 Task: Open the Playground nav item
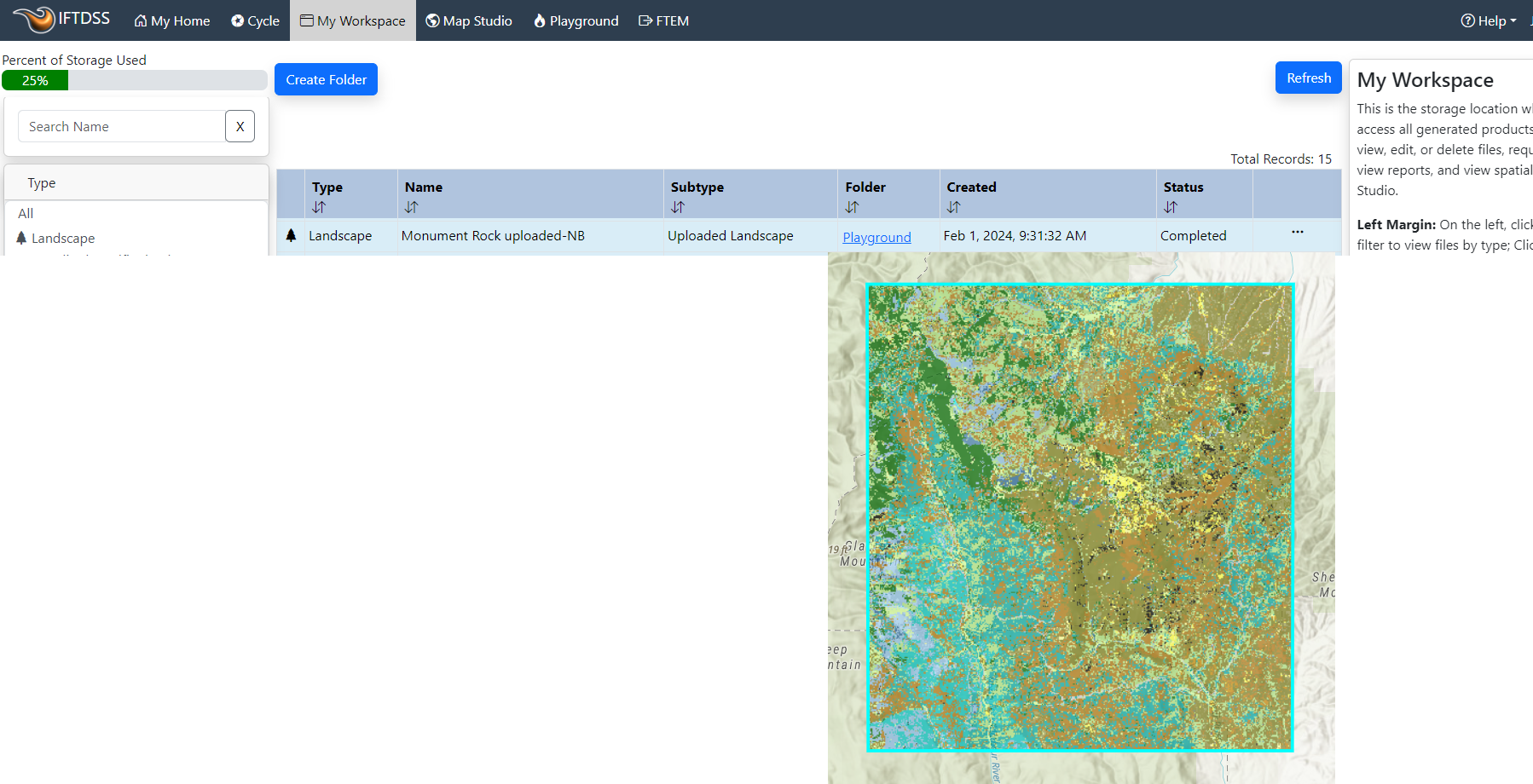[576, 20]
